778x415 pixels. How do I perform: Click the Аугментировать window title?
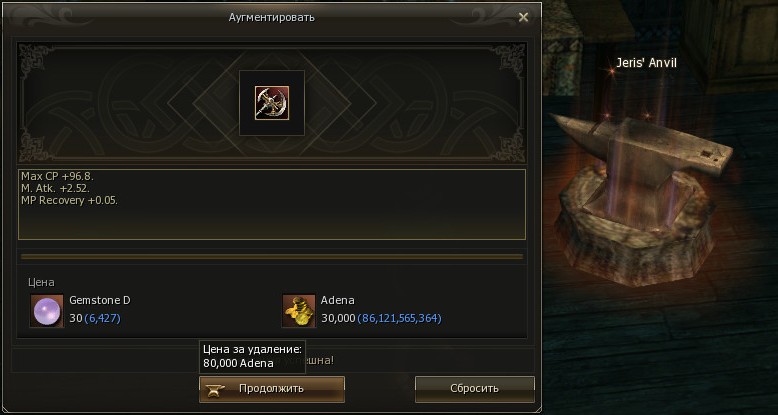pyautogui.click(x=271, y=17)
